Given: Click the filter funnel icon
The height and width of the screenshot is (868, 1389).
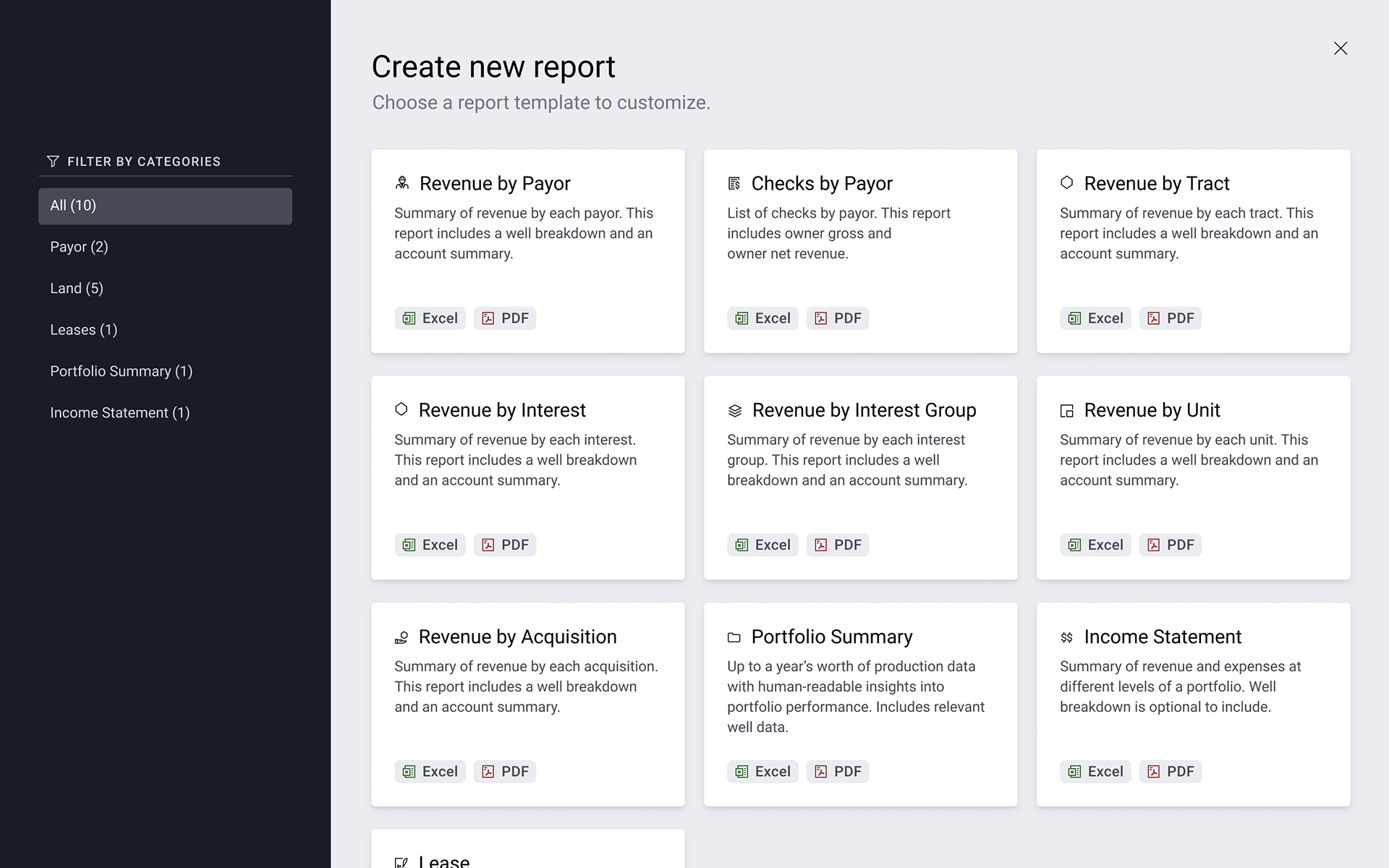Looking at the screenshot, I should [x=53, y=161].
